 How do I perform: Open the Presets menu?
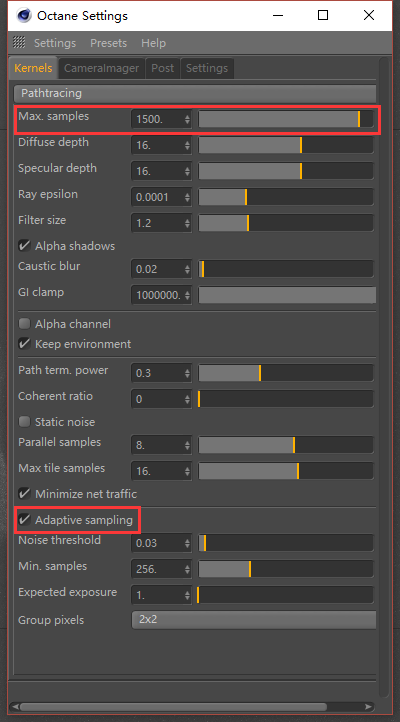click(x=109, y=43)
